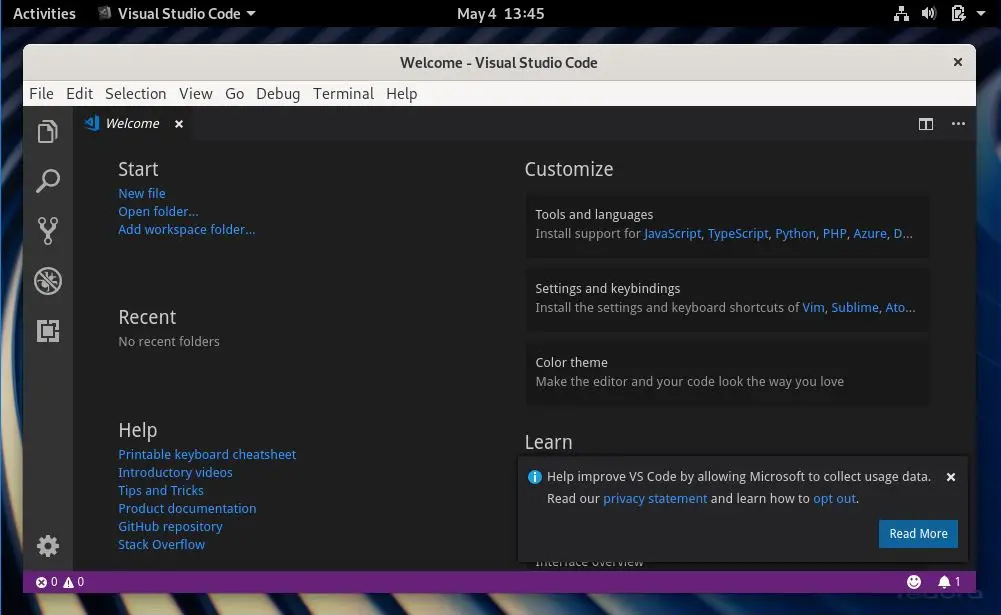Click the No recent folders text
Viewport: 1001px width, 615px height.
[169, 342]
